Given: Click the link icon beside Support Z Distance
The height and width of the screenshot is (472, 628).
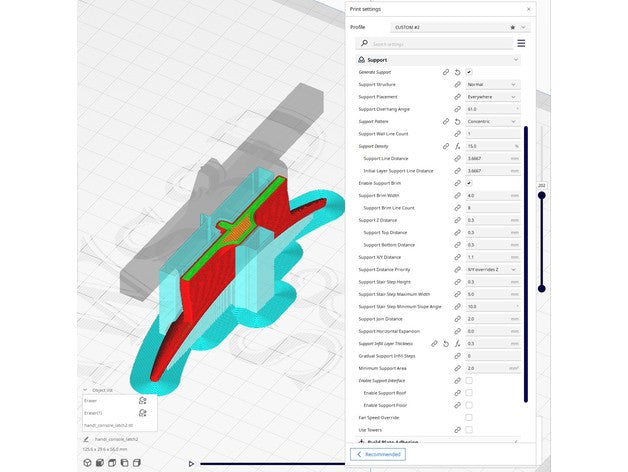Looking at the screenshot, I should (457, 220).
